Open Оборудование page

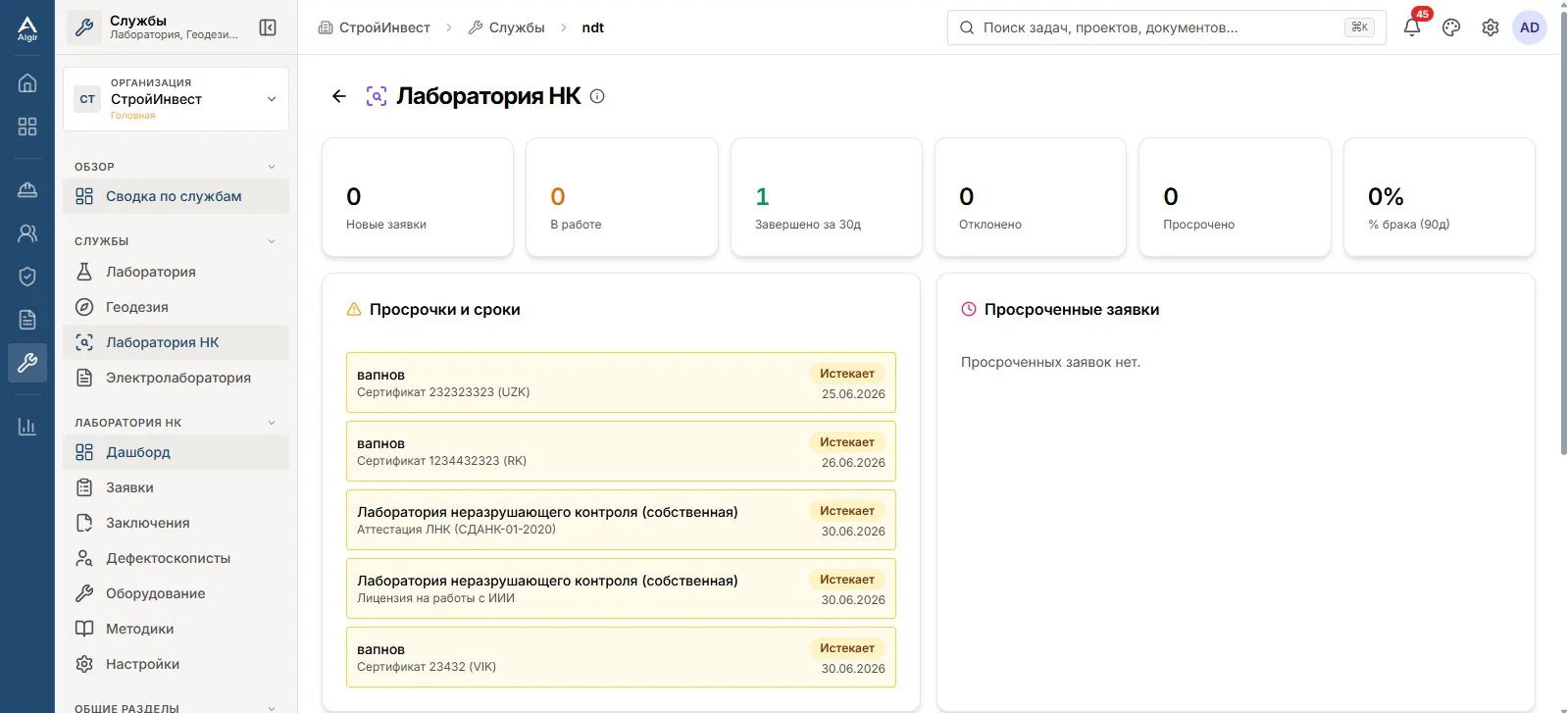177,593
